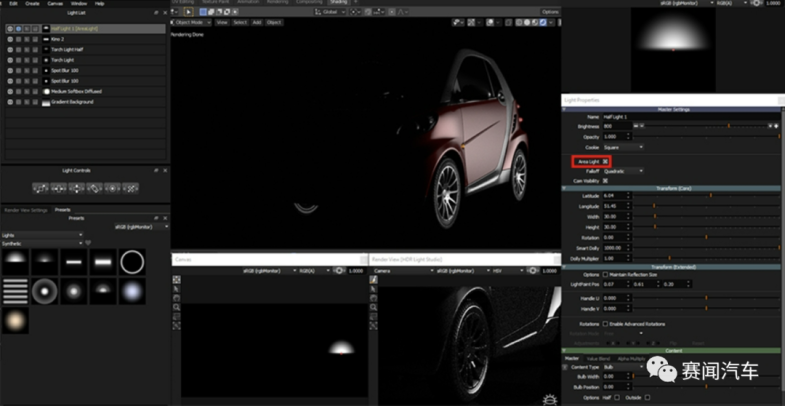Screen dimensions: 785x406
Task: Click the last icon in Light Controls toolbar
Action: [131, 187]
